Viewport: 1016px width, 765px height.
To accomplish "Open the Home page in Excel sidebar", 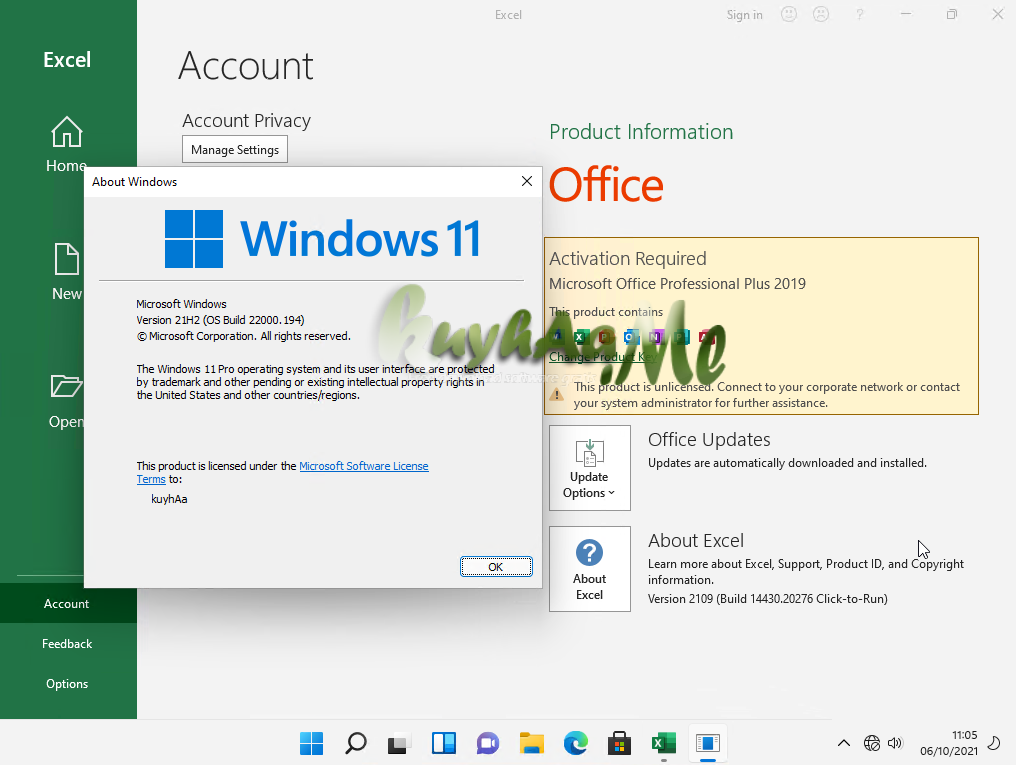I will tap(67, 144).
